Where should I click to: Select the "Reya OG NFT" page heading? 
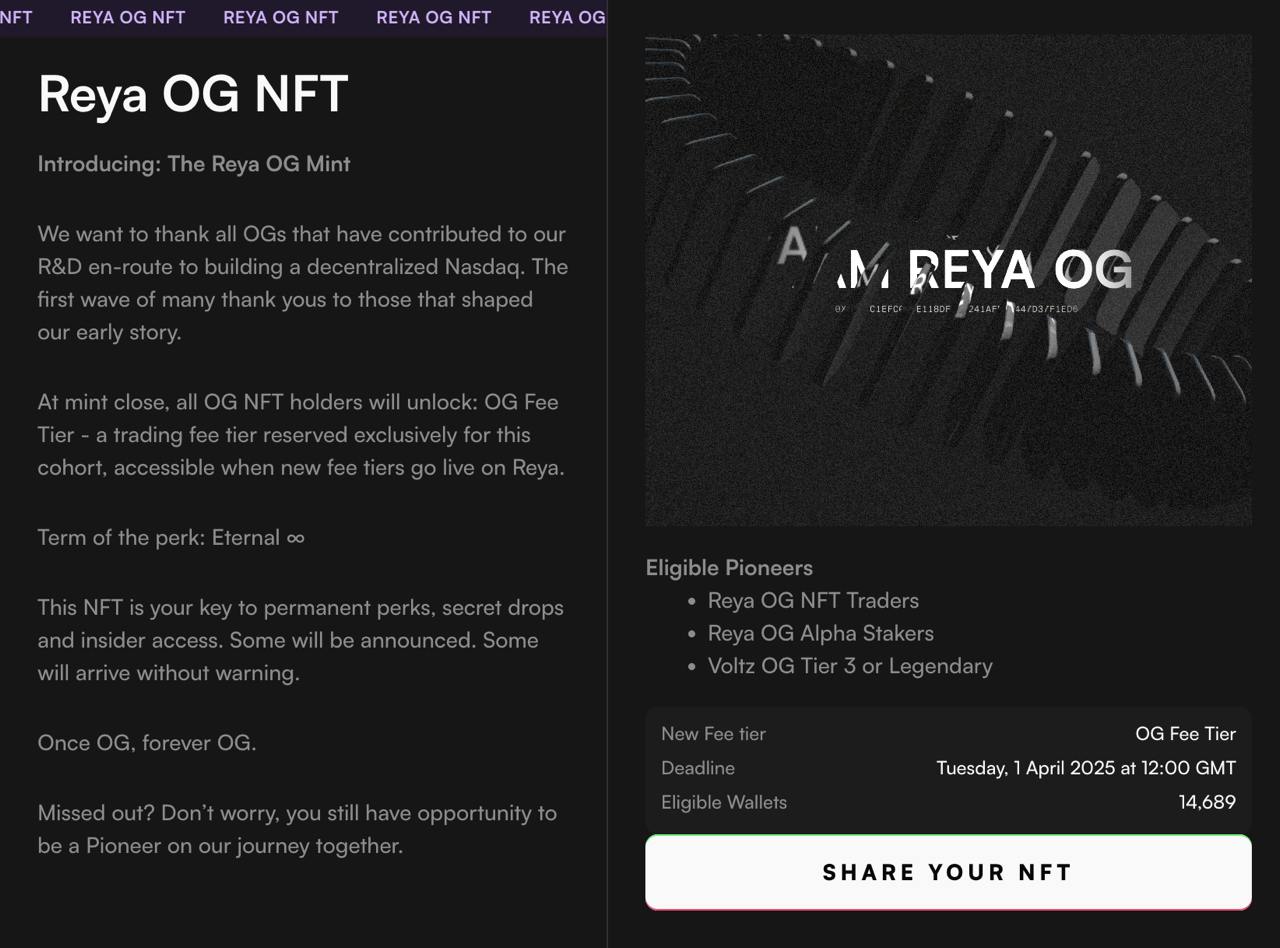point(193,94)
